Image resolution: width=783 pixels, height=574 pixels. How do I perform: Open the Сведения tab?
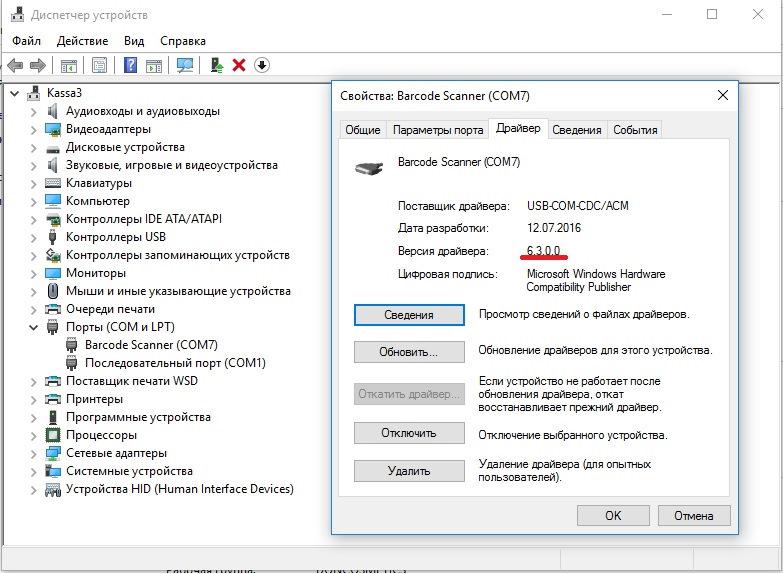pyautogui.click(x=577, y=130)
